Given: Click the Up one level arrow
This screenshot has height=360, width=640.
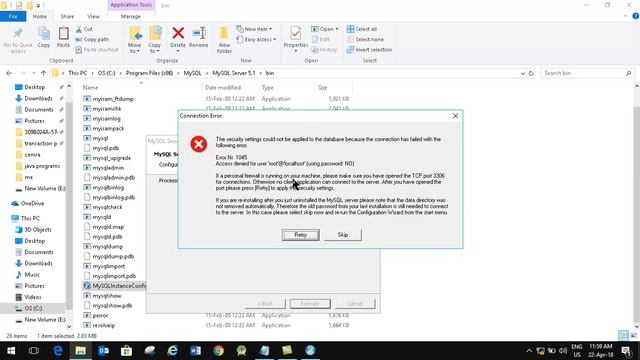Looking at the screenshot, I should coord(43,73).
